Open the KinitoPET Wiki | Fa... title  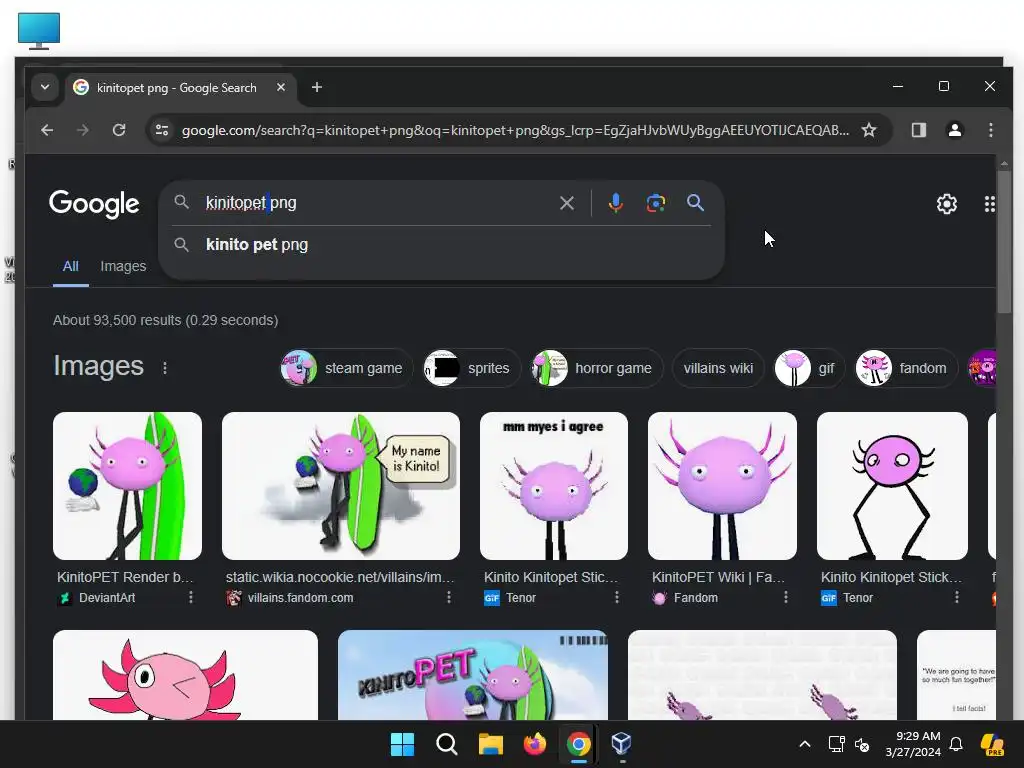[x=718, y=577]
